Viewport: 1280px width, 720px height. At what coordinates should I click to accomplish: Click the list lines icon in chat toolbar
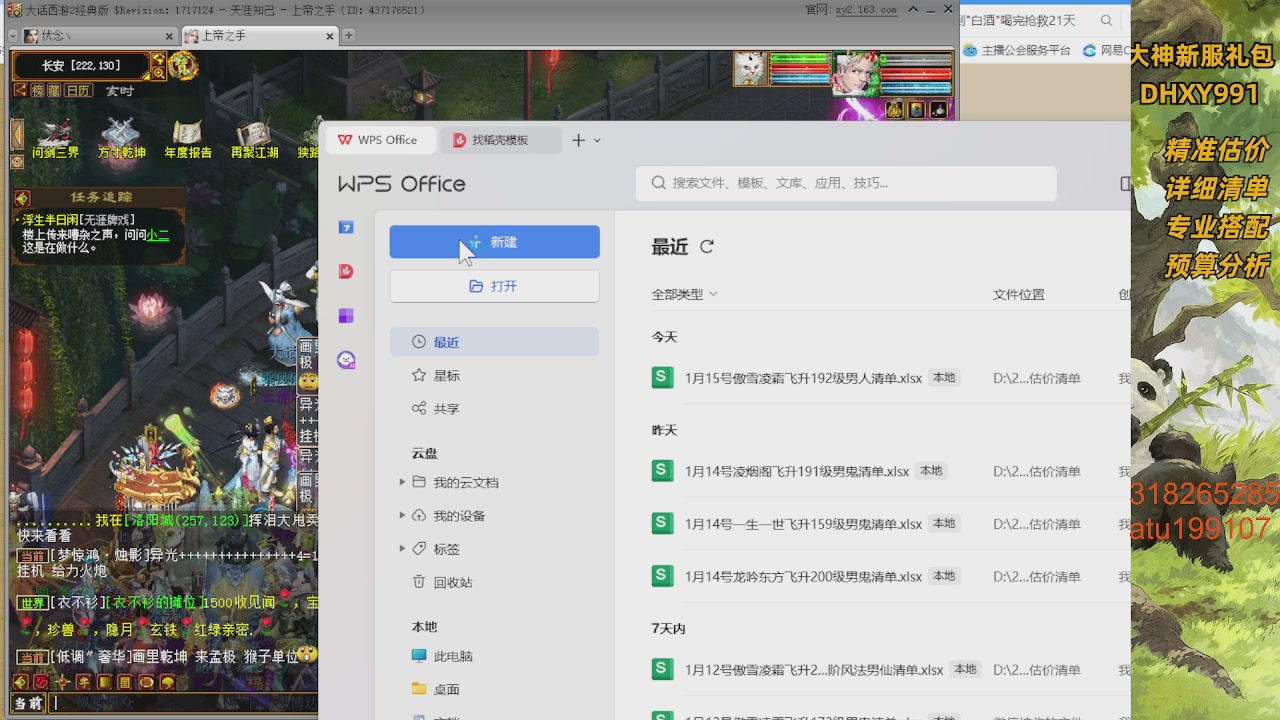(125, 682)
